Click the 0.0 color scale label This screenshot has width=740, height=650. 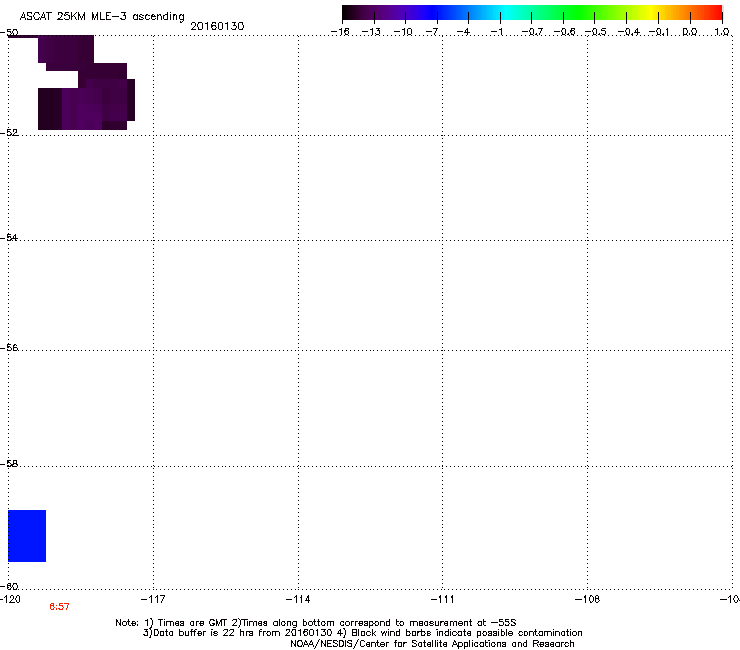pyautogui.click(x=690, y=32)
